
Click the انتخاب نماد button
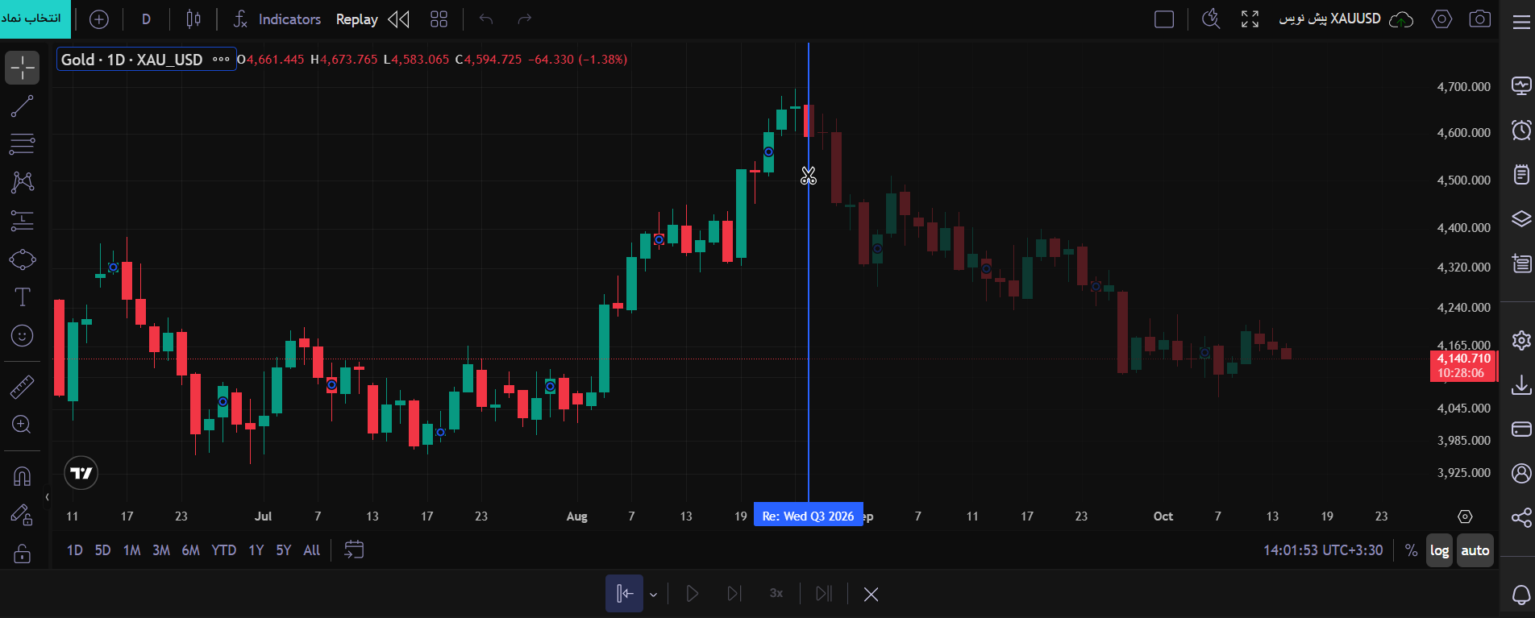coord(35,19)
